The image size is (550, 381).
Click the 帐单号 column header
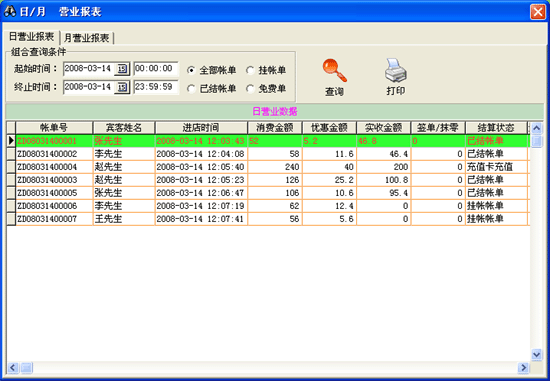[x=54, y=128]
